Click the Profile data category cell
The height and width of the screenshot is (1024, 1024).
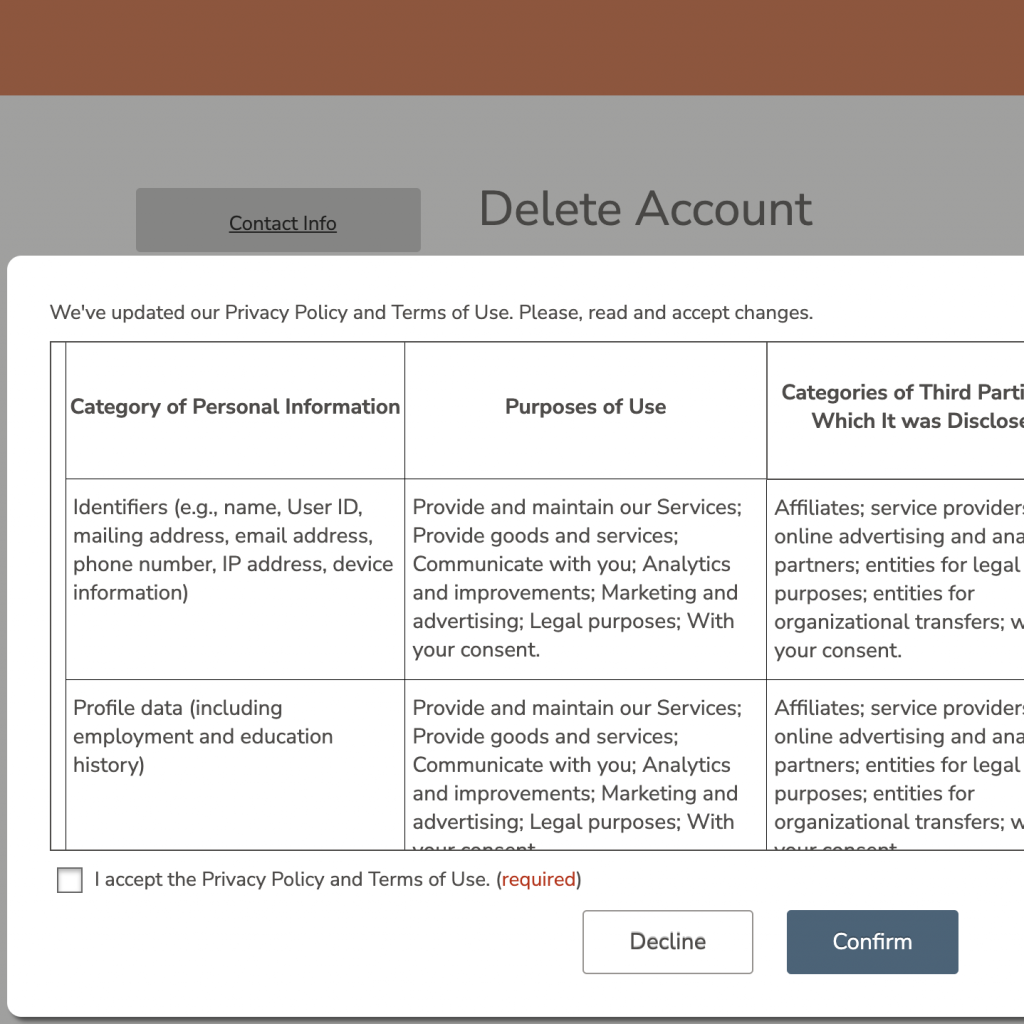click(203, 737)
